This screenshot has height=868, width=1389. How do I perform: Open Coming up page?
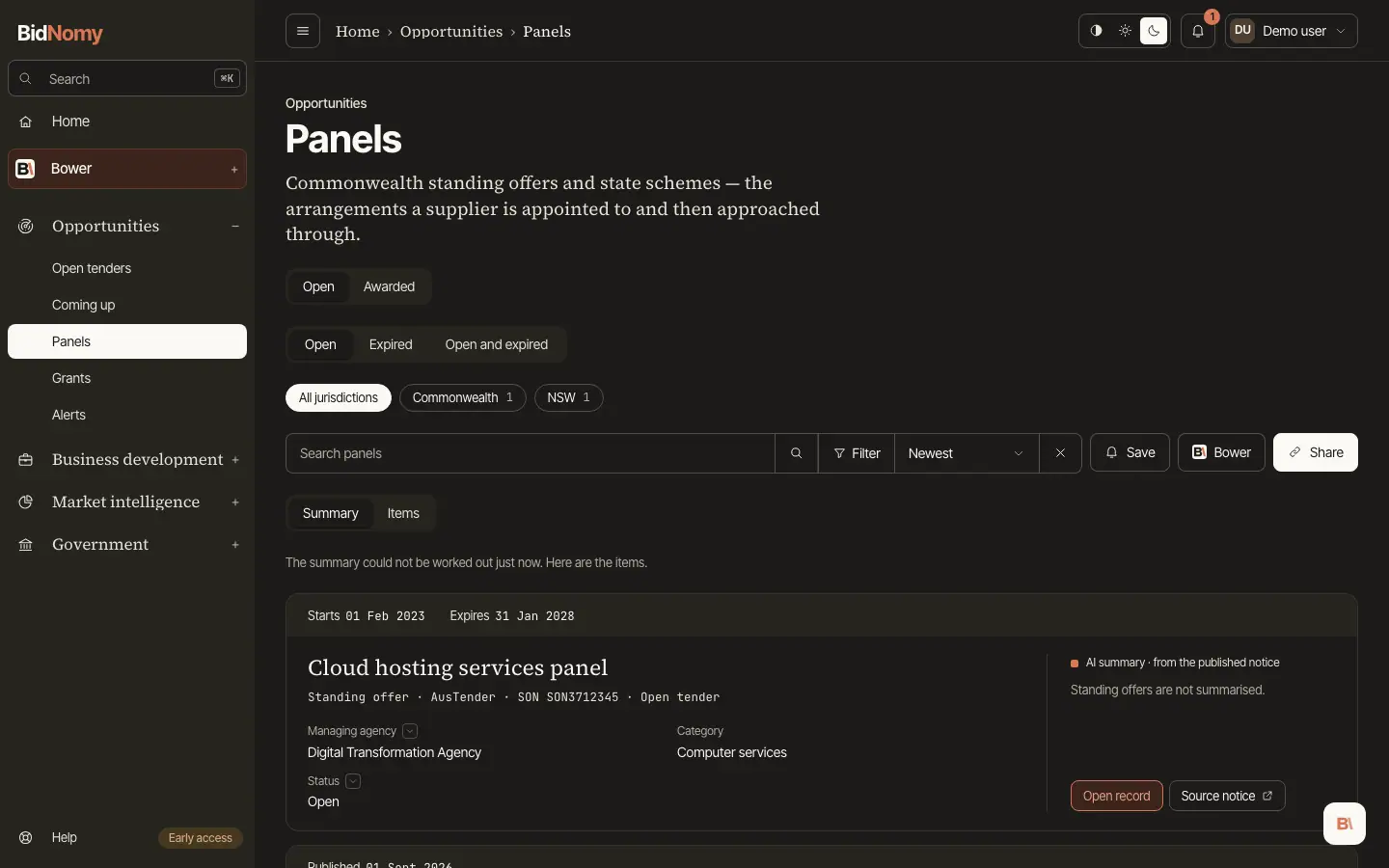coord(127,305)
